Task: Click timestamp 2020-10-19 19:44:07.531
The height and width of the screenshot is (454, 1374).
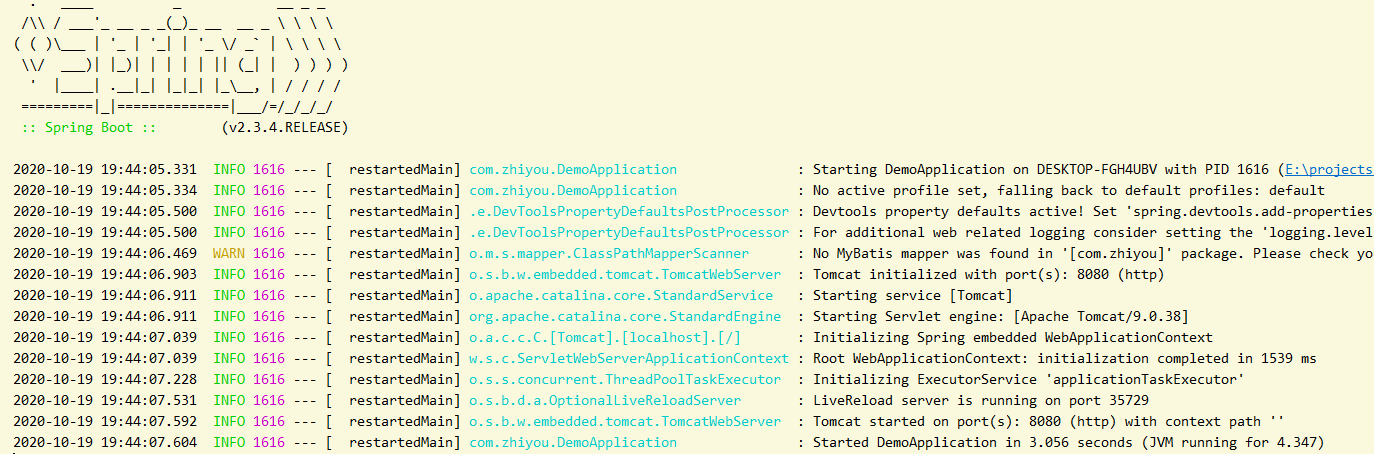Action: (x=105, y=401)
